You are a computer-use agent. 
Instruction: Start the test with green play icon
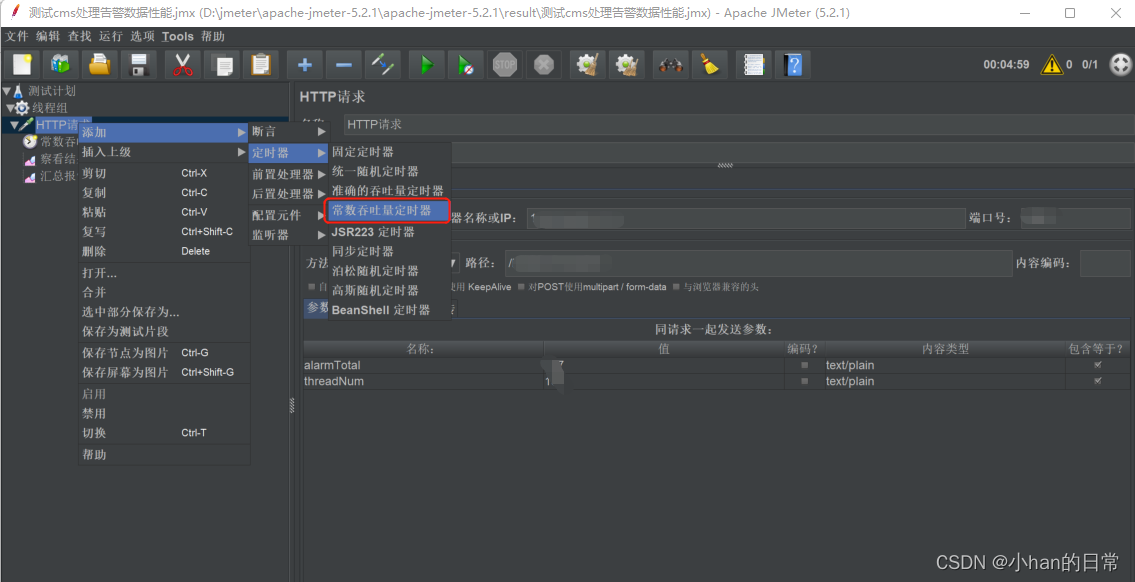tap(426, 65)
